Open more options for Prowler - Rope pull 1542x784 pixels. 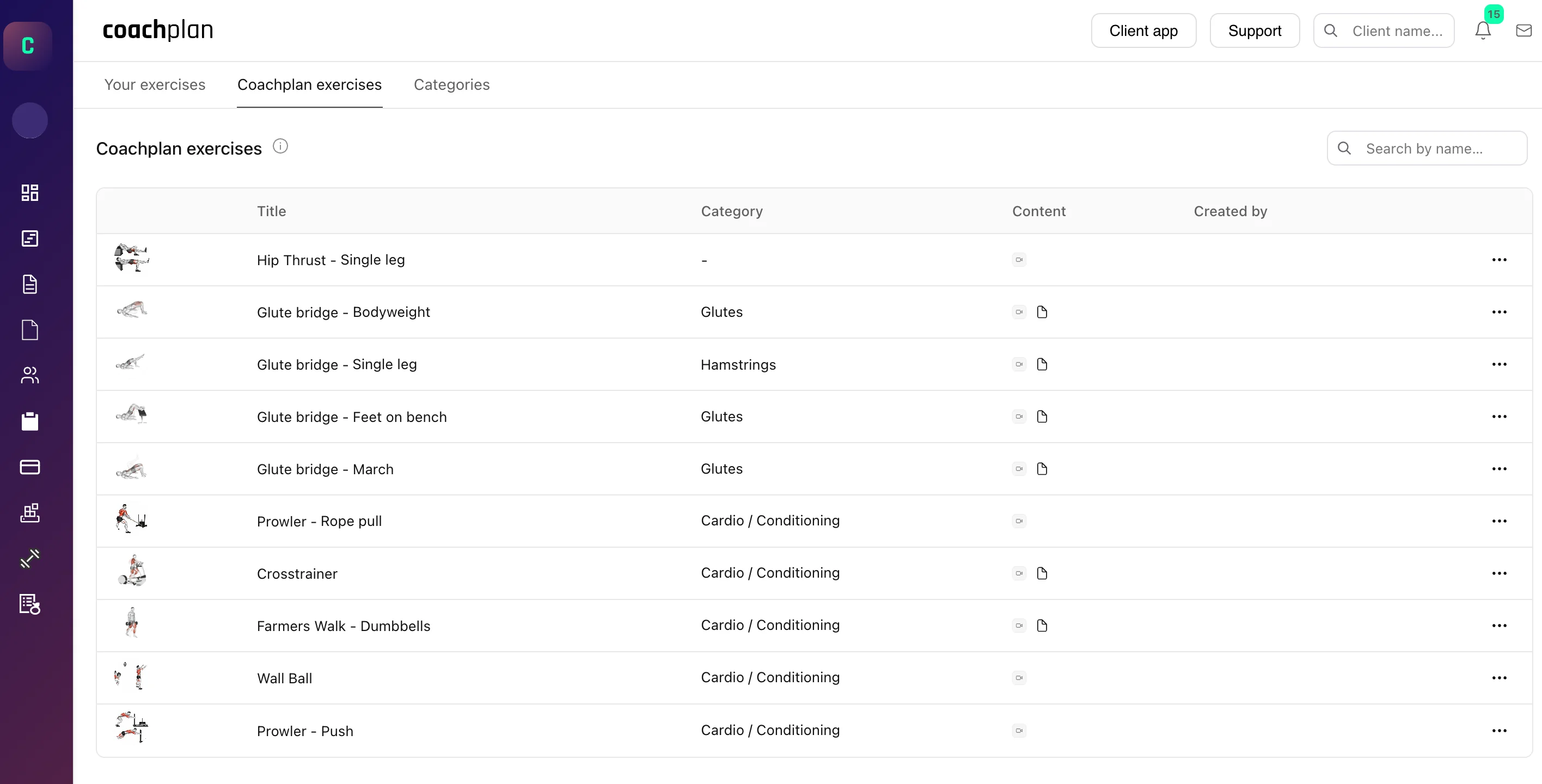1499,521
